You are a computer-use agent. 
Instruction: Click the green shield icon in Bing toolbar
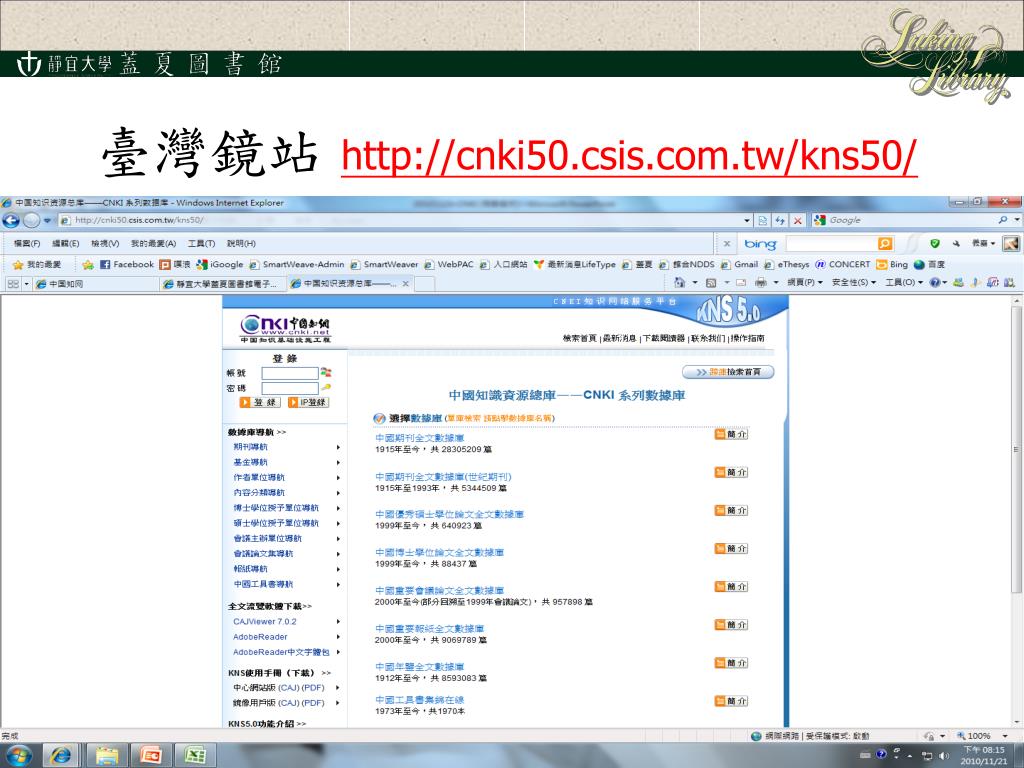click(935, 244)
